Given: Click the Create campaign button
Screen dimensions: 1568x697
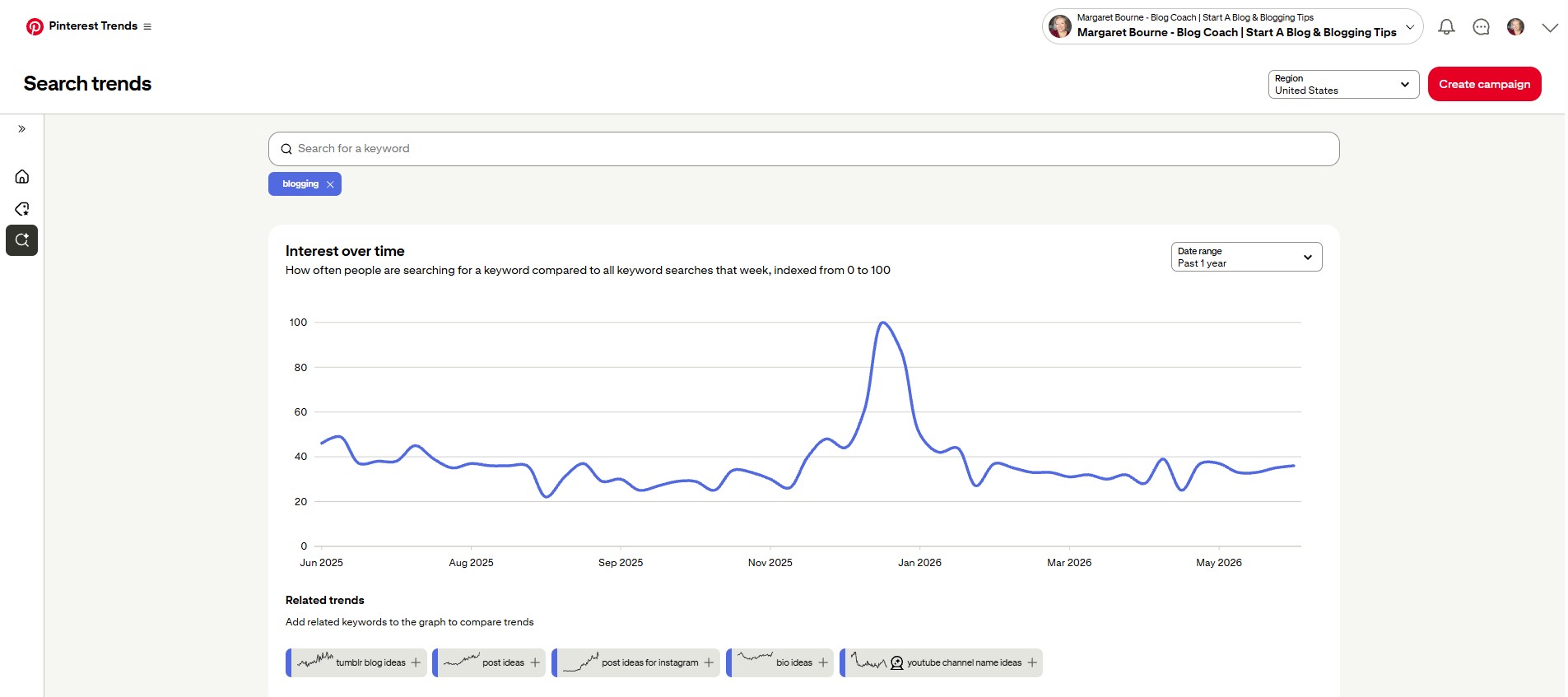Looking at the screenshot, I should (1484, 84).
